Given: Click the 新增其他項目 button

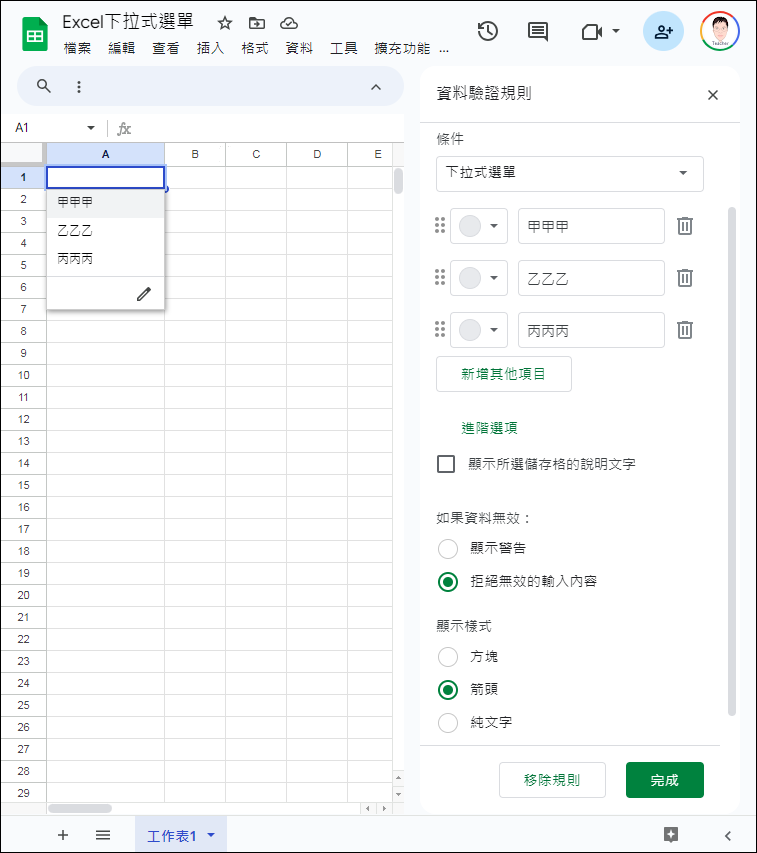Looking at the screenshot, I should 504,374.
